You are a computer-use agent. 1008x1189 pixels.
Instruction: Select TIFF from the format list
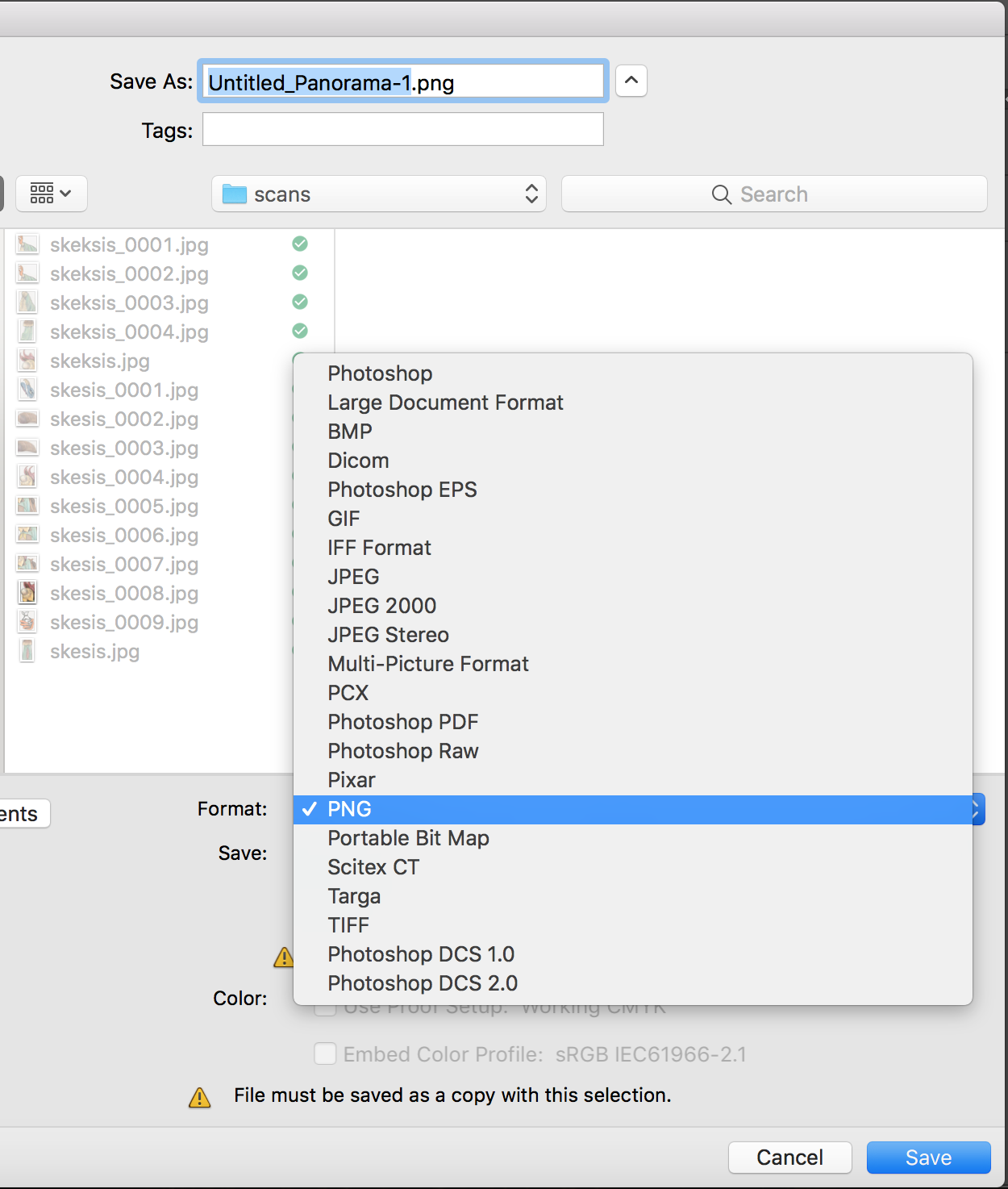[348, 925]
